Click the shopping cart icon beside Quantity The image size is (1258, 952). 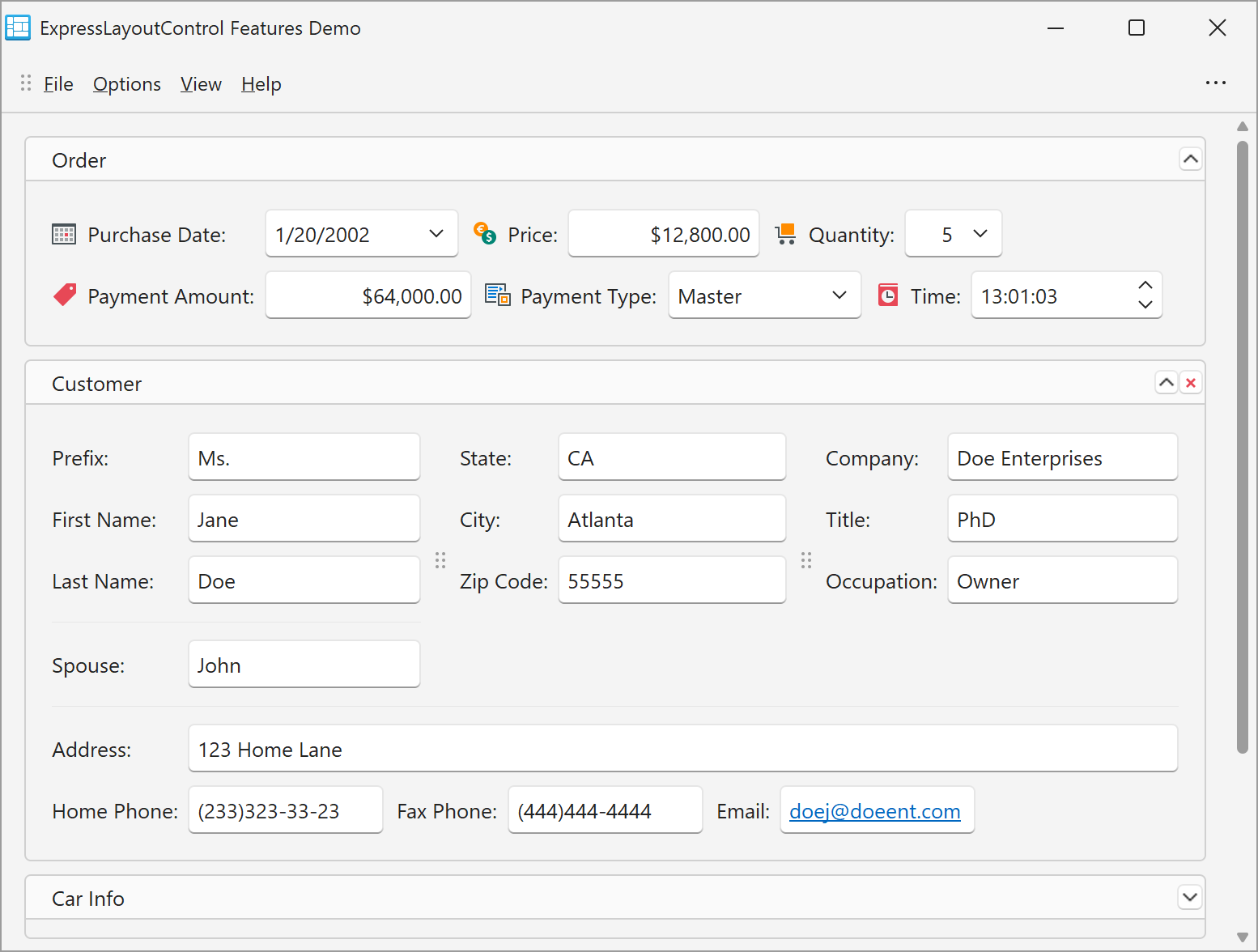785,234
